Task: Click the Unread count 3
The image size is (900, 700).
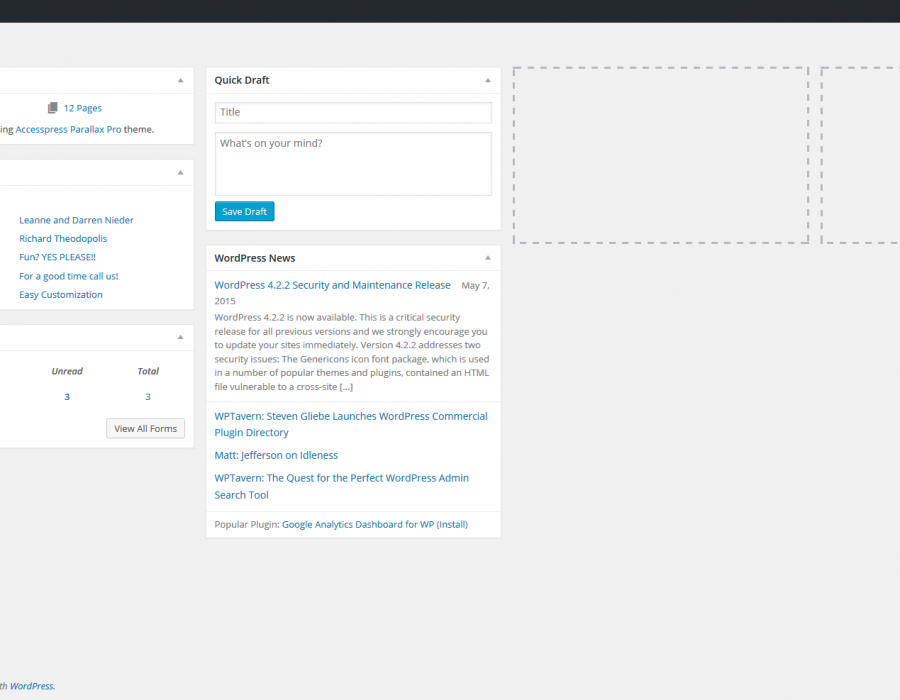Action: click(67, 396)
